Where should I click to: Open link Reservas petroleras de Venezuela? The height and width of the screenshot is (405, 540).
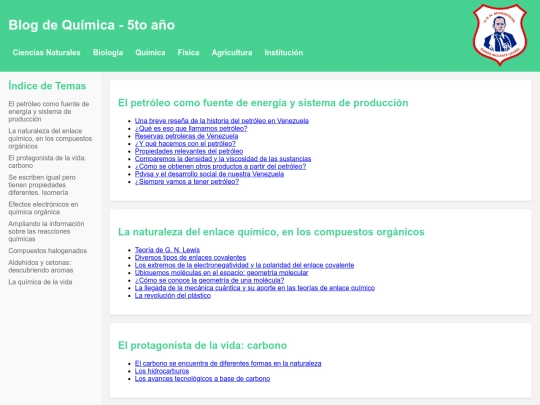pos(186,136)
